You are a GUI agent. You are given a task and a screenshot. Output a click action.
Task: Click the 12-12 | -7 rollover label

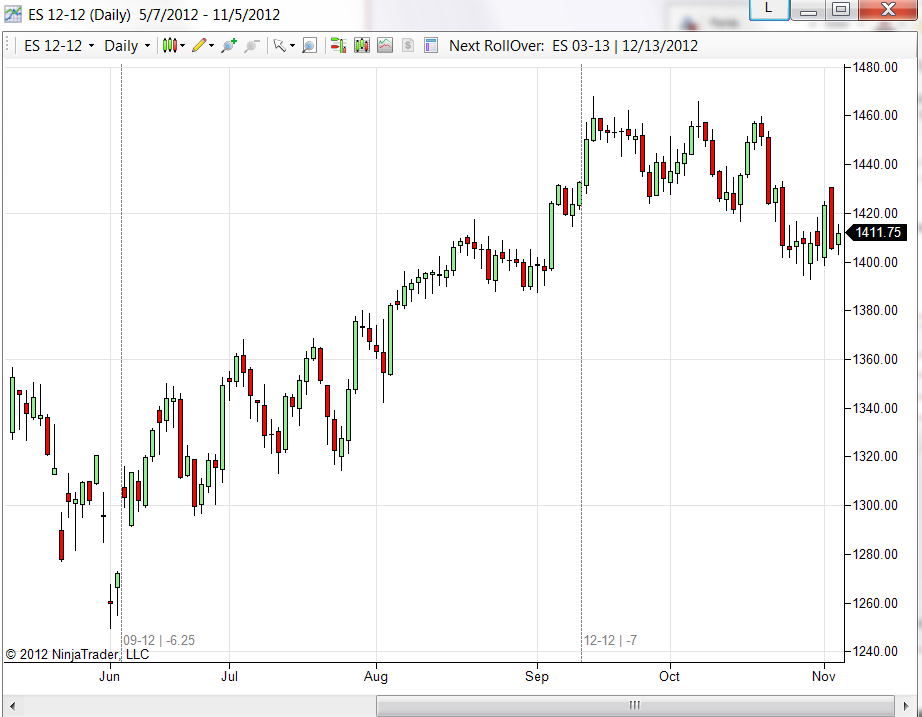610,640
